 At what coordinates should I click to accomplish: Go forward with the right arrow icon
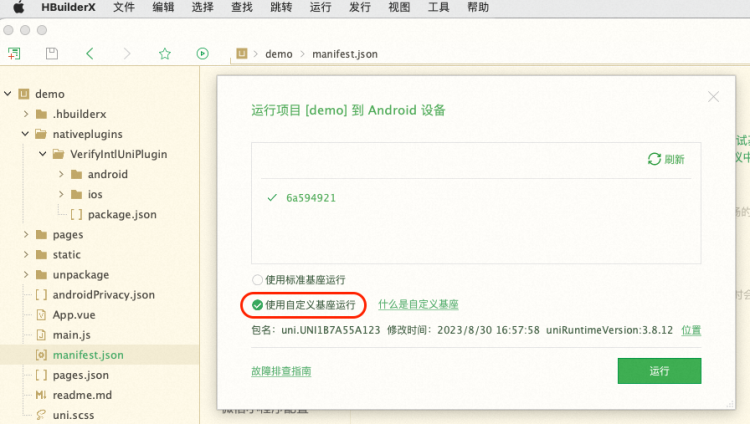(x=127, y=54)
